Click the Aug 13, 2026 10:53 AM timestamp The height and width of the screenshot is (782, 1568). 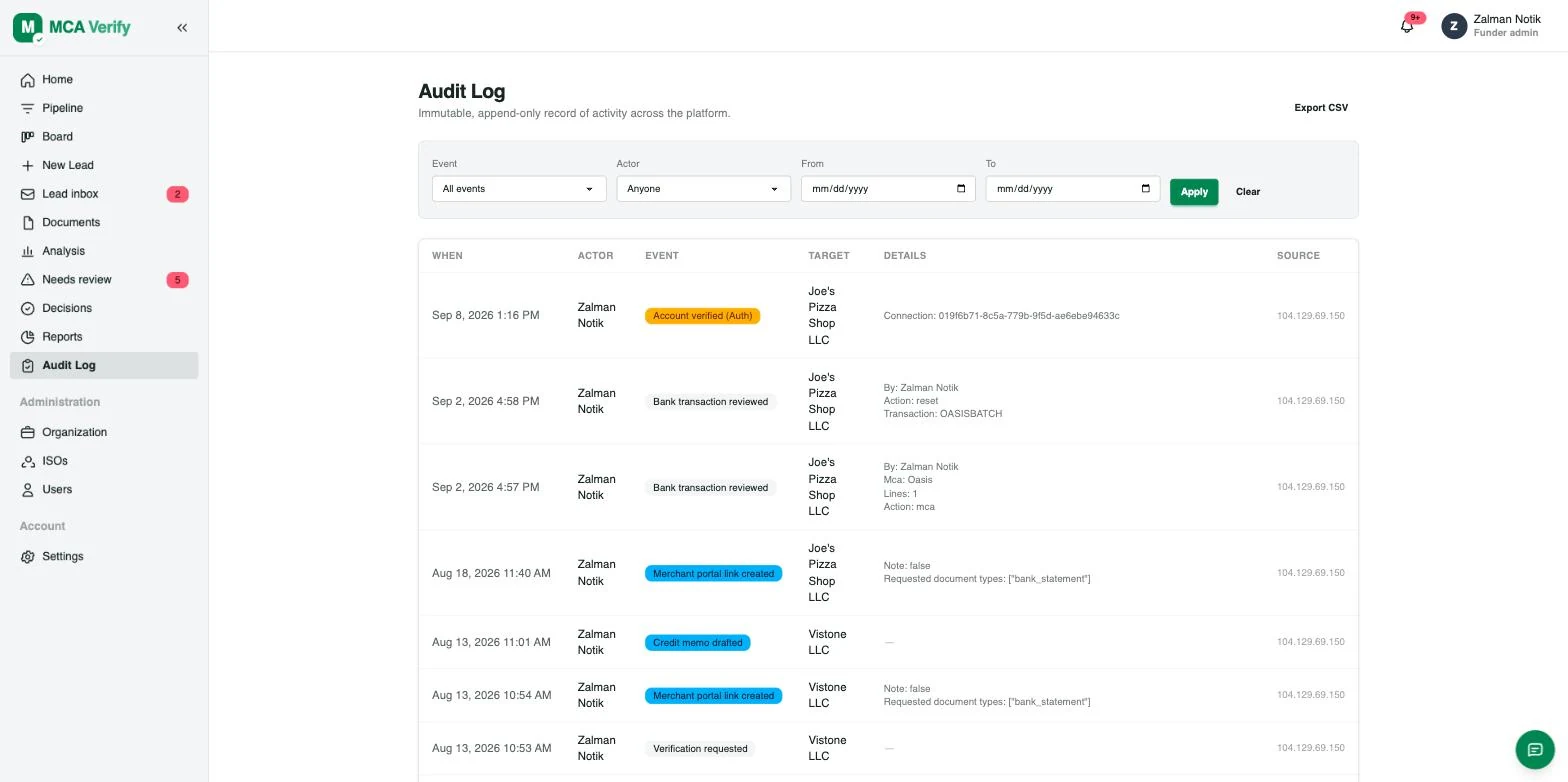(492, 749)
